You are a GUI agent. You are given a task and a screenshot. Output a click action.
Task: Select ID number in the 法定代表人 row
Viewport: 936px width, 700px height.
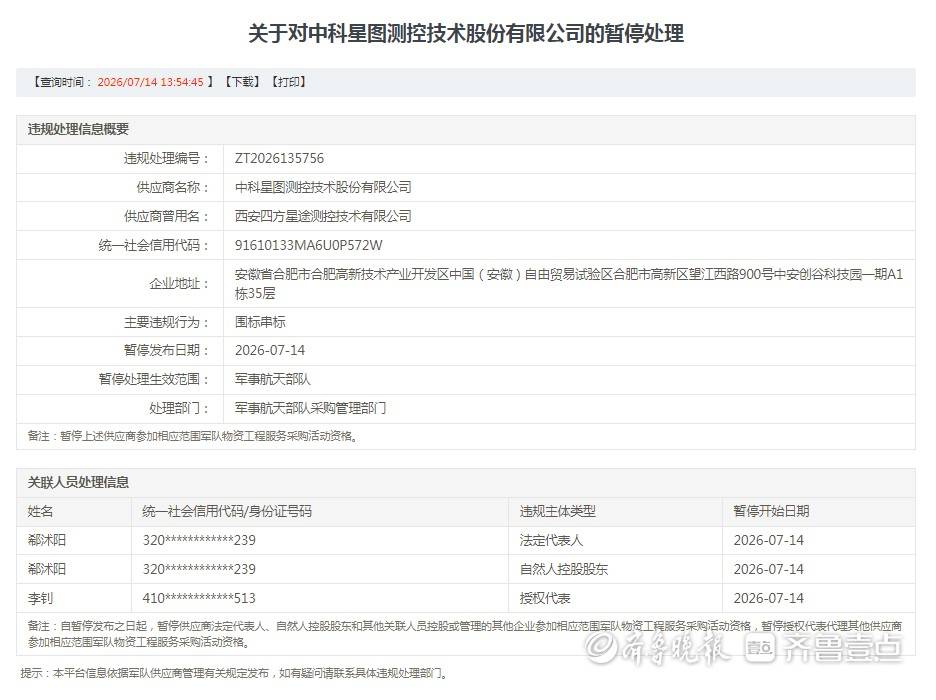click(199, 540)
